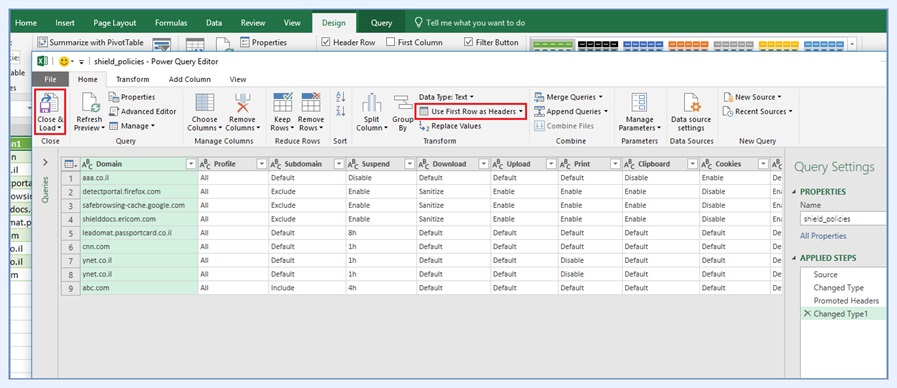897x388 pixels.
Task: Click the Tell me lightbulb search box
Action: coord(469,23)
